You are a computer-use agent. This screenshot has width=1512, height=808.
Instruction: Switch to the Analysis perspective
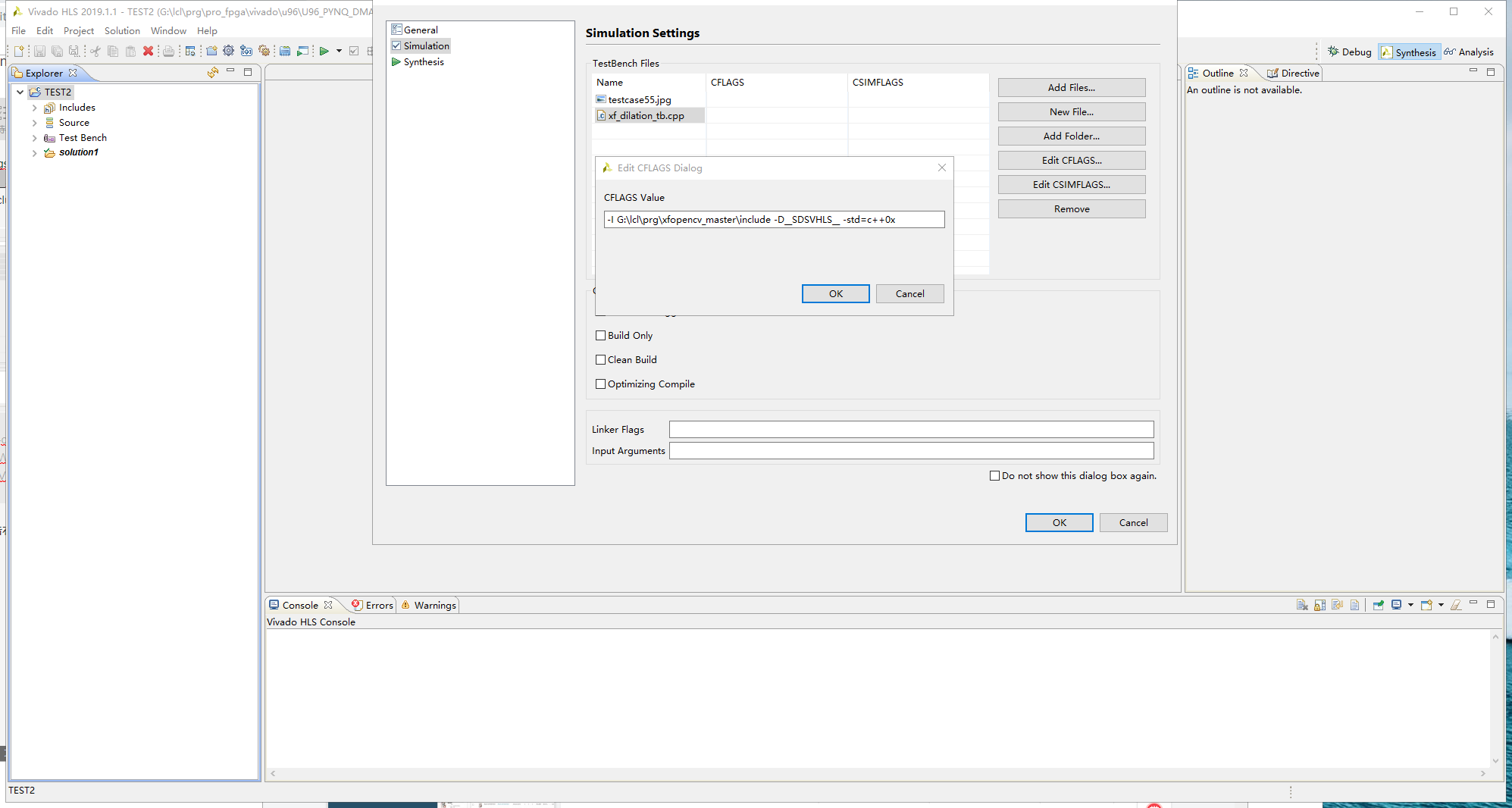pyautogui.click(x=1469, y=52)
